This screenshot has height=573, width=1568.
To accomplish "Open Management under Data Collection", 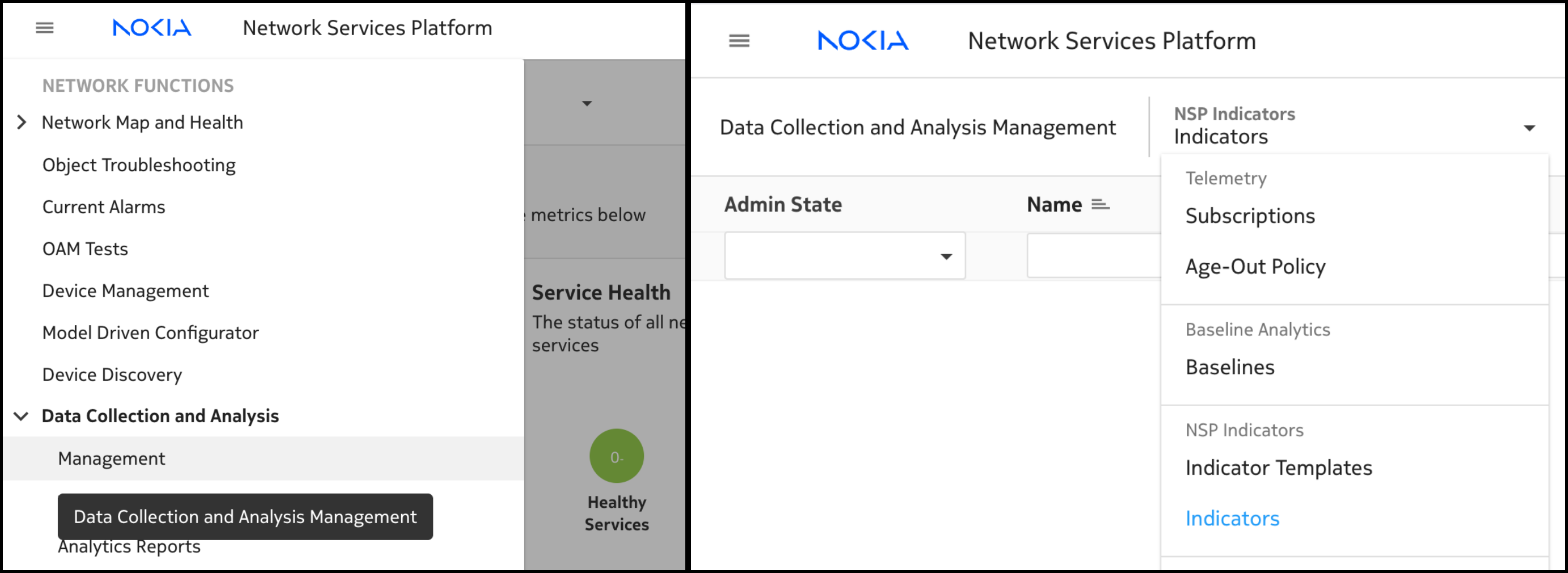I will [111, 459].
